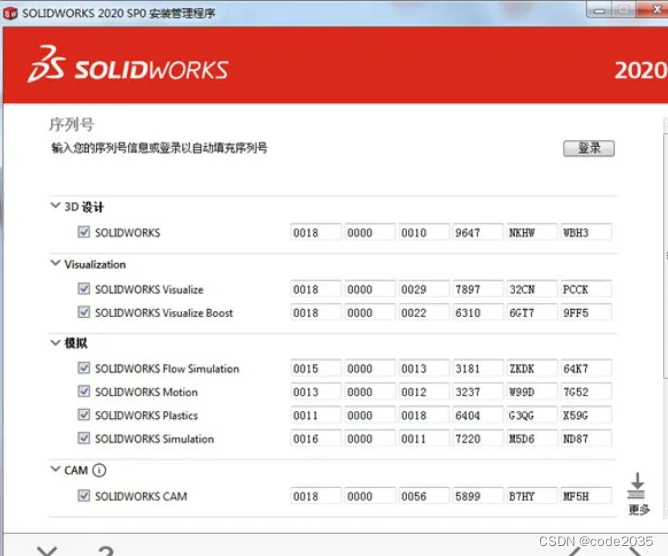Uncheck the SOLIDWORKS CAM checkbox
The image size is (668, 556).
pyautogui.click(x=84, y=496)
